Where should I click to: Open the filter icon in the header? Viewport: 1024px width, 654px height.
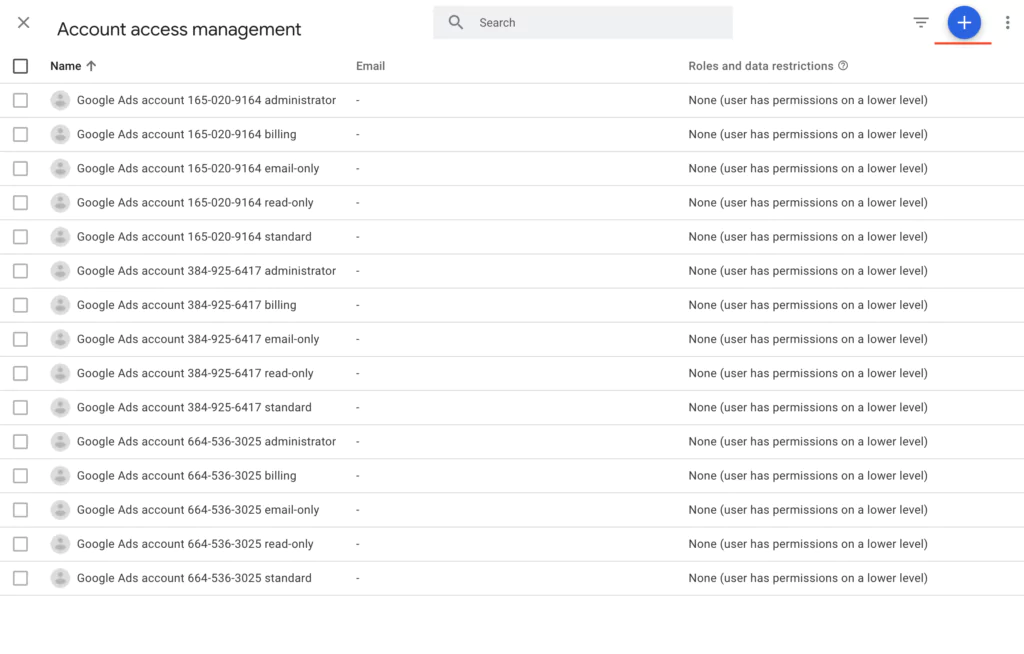click(921, 23)
